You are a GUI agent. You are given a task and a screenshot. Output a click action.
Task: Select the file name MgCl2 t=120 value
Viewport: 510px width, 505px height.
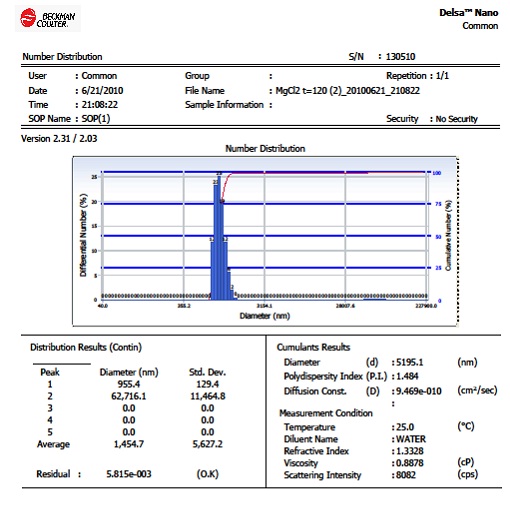pos(348,91)
